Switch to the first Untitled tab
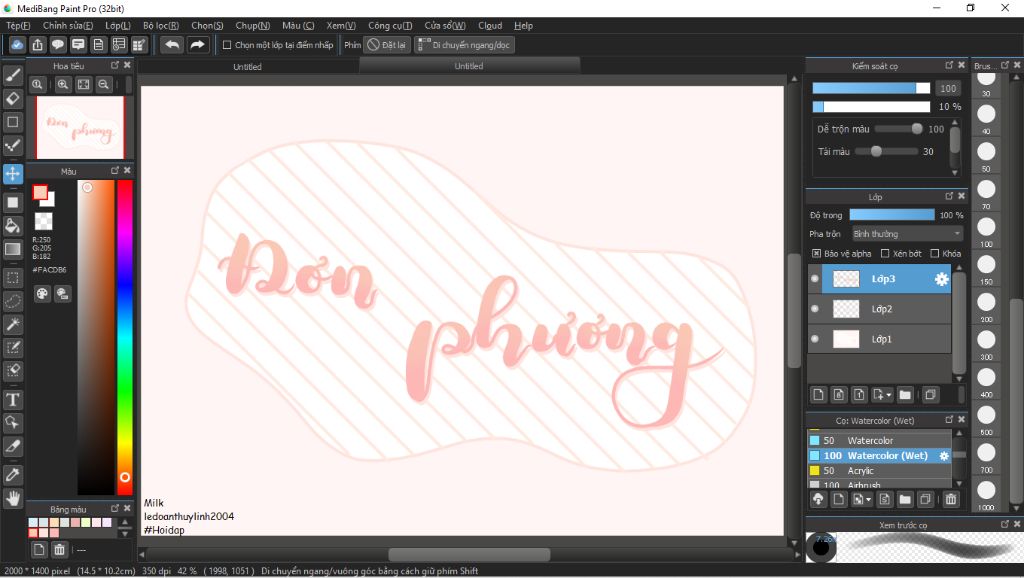 [x=248, y=67]
